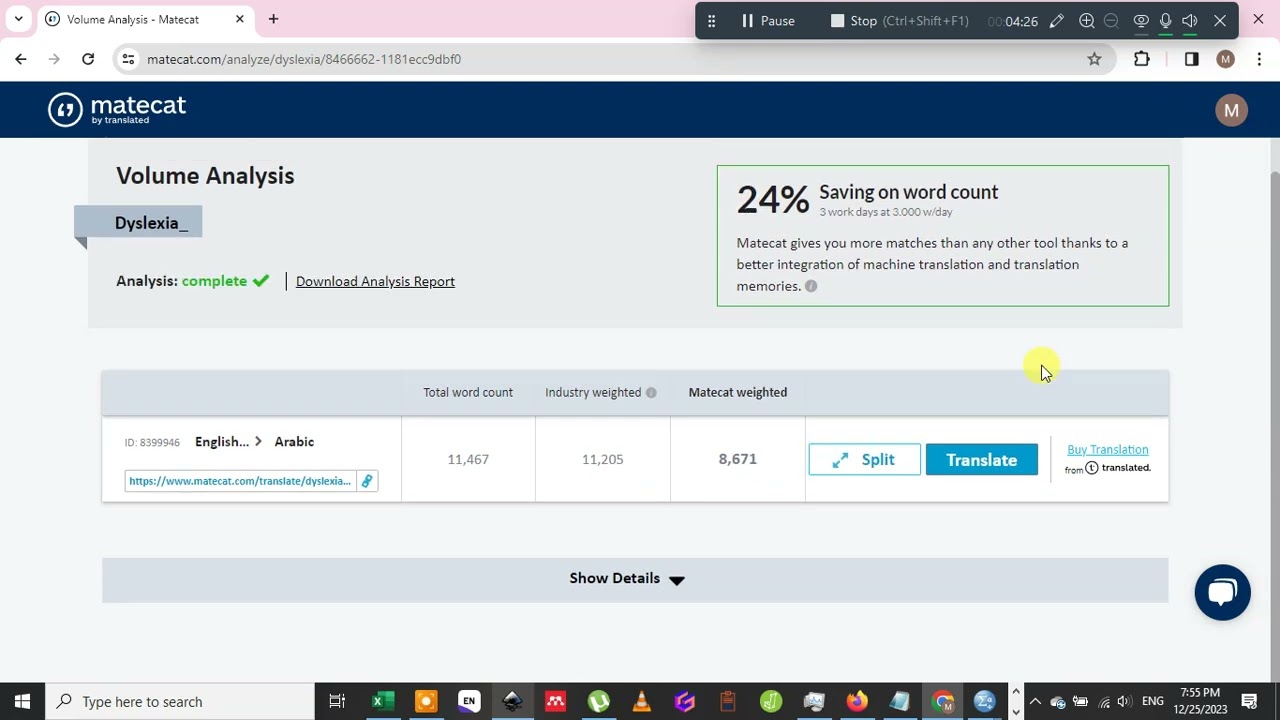Viewport: 1280px width, 720px height.
Task: Open Task View on the taskbar
Action: point(337,701)
